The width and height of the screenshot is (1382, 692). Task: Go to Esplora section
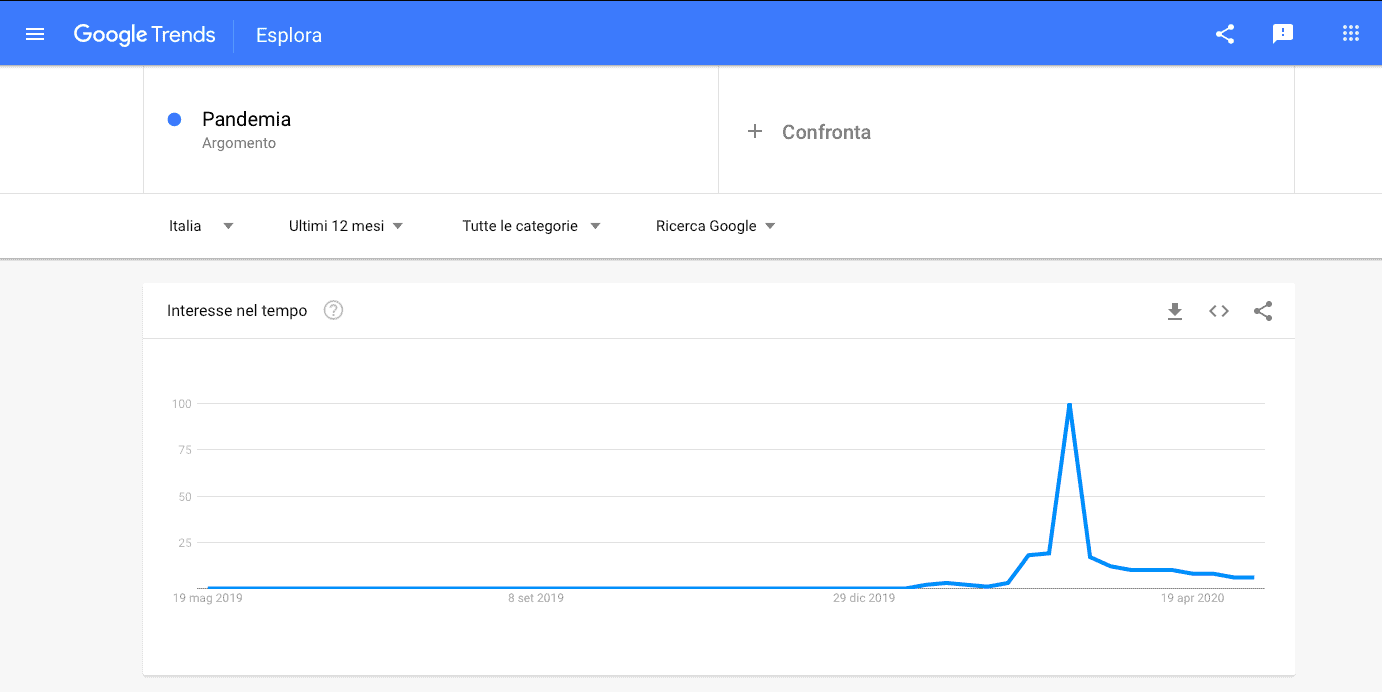click(x=289, y=36)
